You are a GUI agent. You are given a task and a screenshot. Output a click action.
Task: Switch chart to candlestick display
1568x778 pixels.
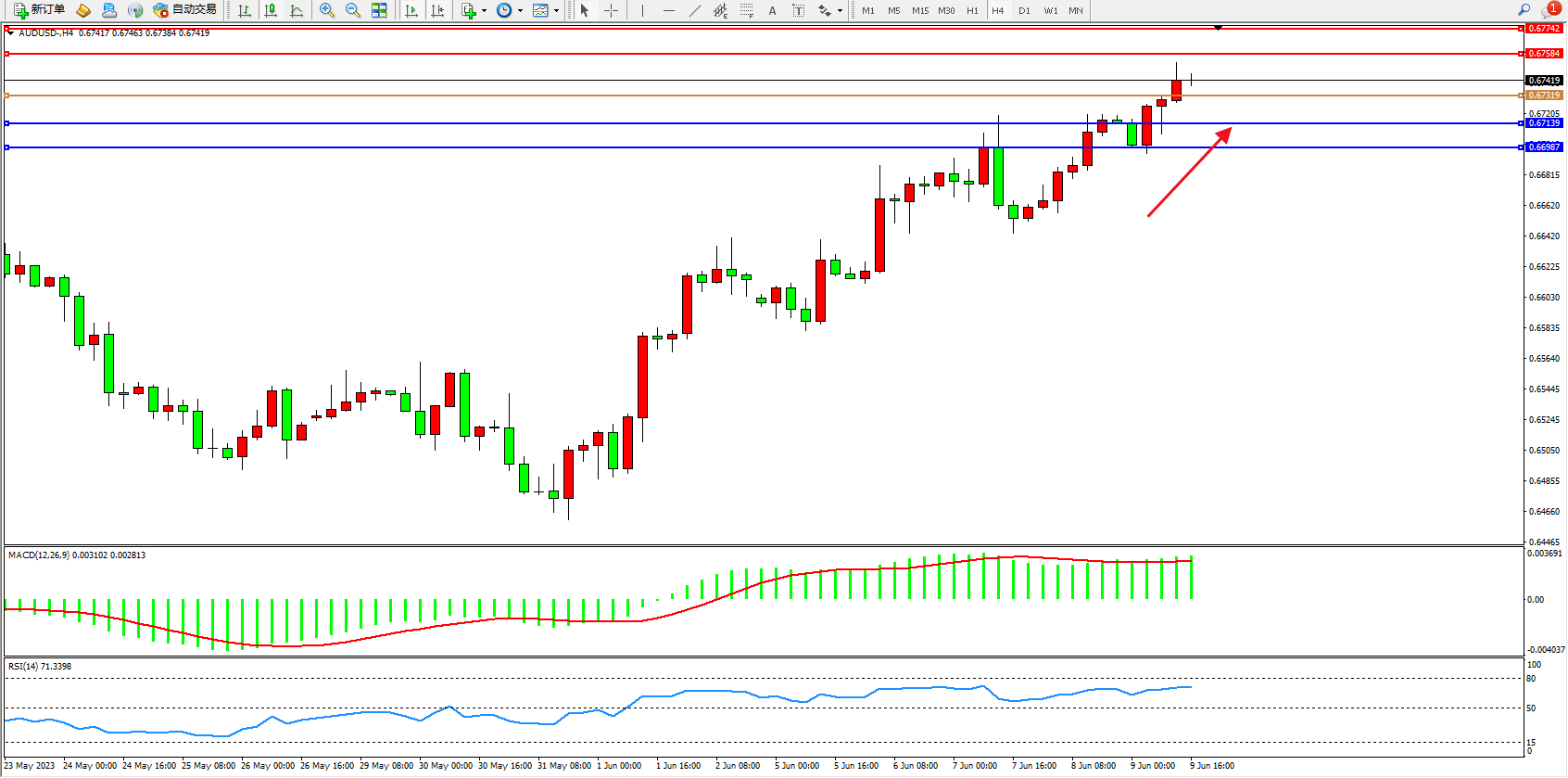[x=271, y=10]
